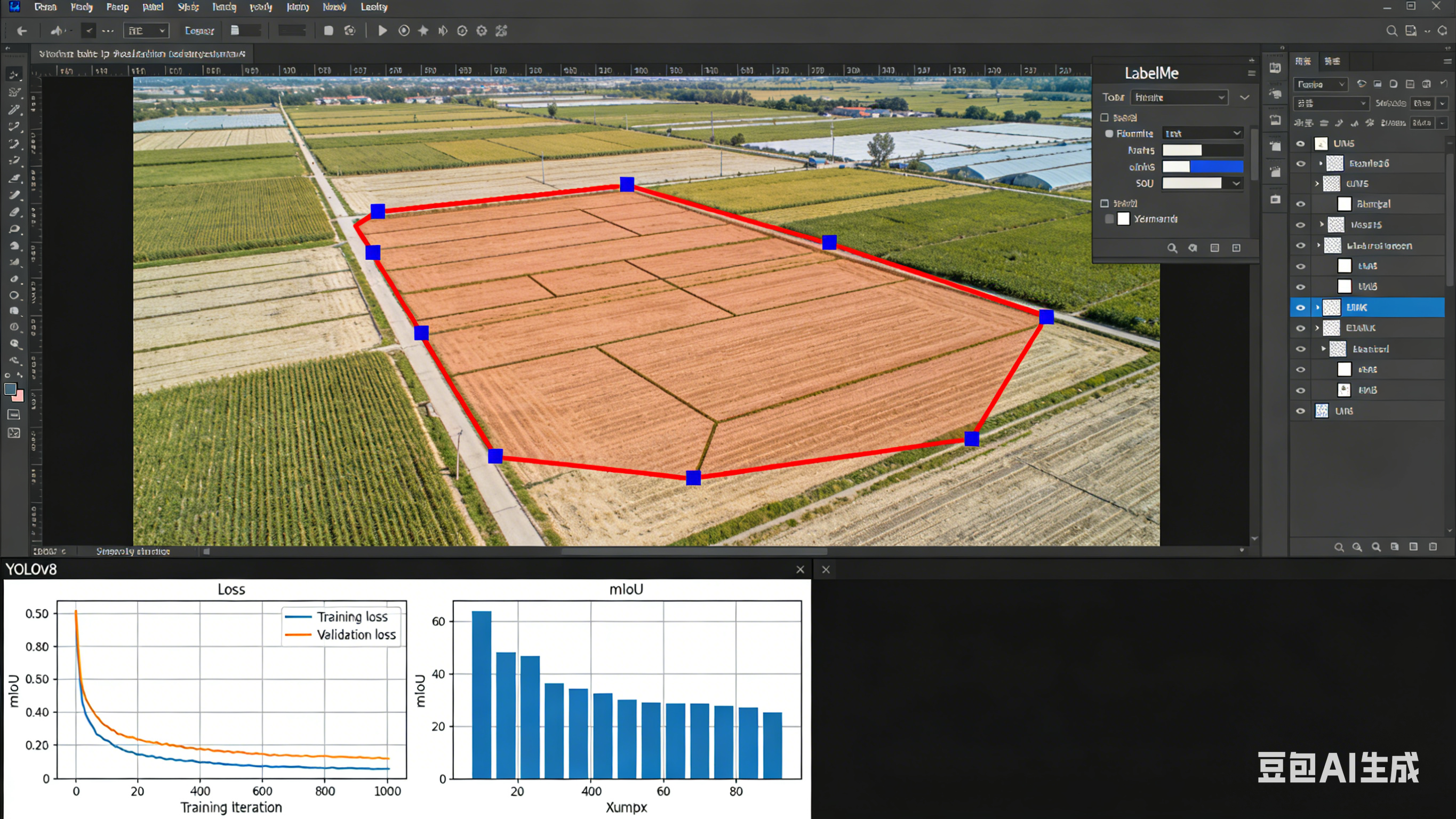Click magnifier icon in LabelMe panel footer
1456x819 pixels.
[x=1172, y=248]
